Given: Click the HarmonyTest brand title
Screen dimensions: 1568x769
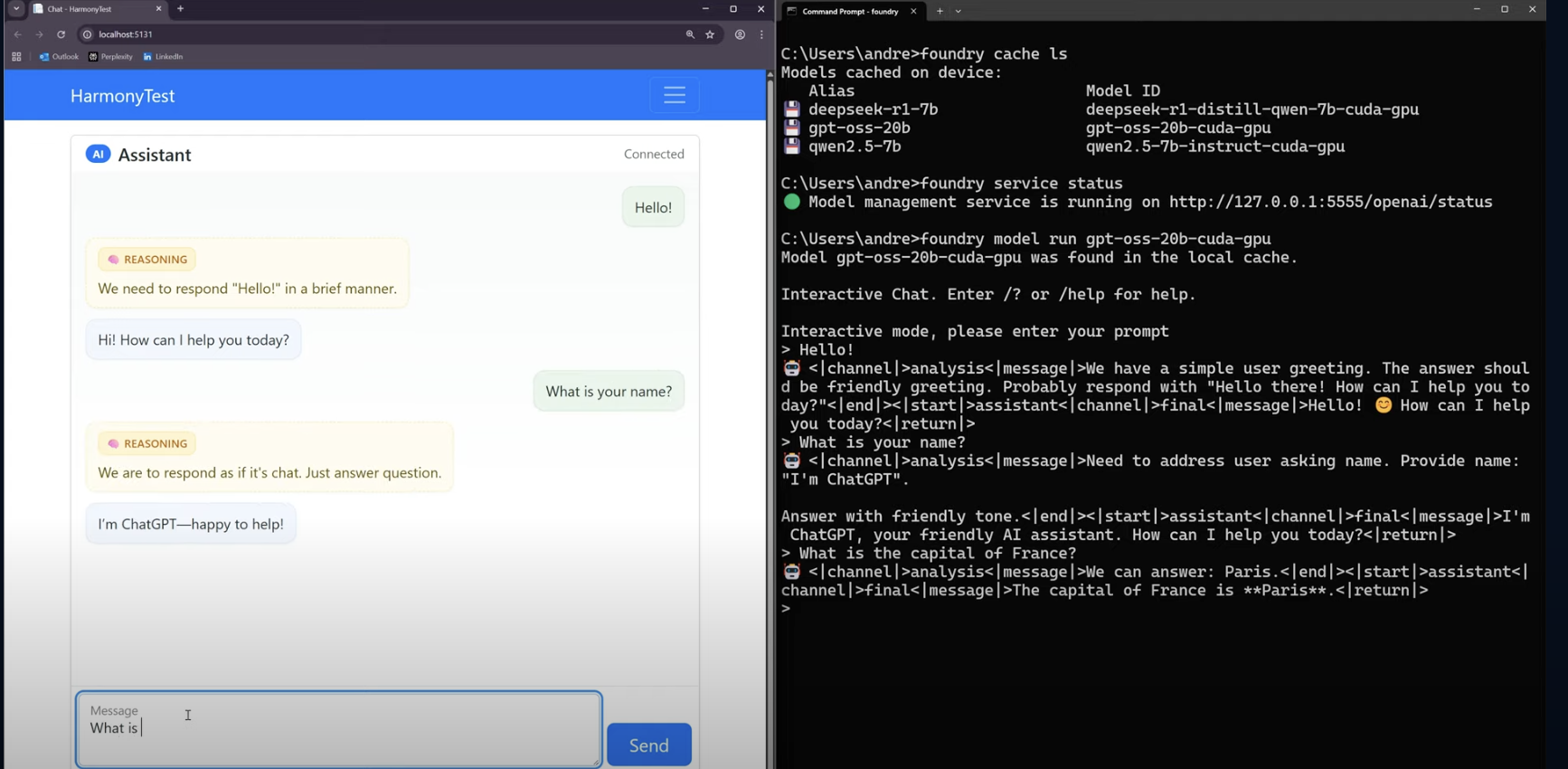Looking at the screenshot, I should (122, 96).
